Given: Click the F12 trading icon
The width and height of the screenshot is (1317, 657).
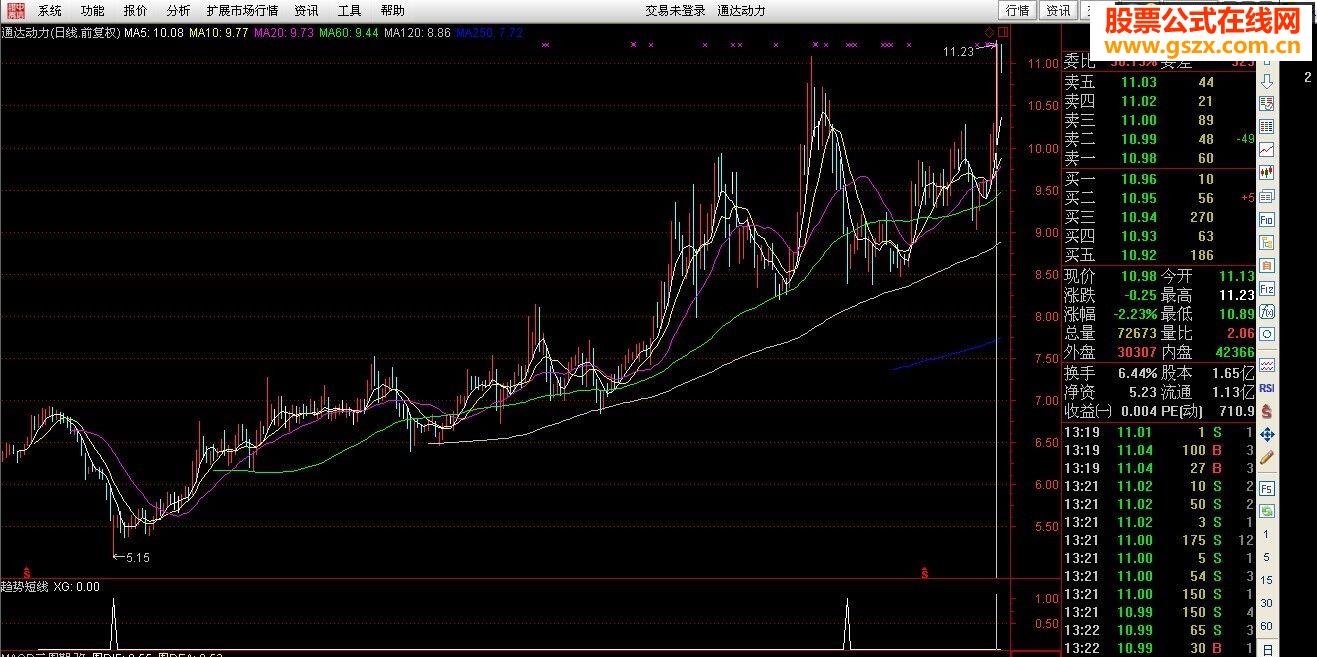Looking at the screenshot, I should point(1267,288).
